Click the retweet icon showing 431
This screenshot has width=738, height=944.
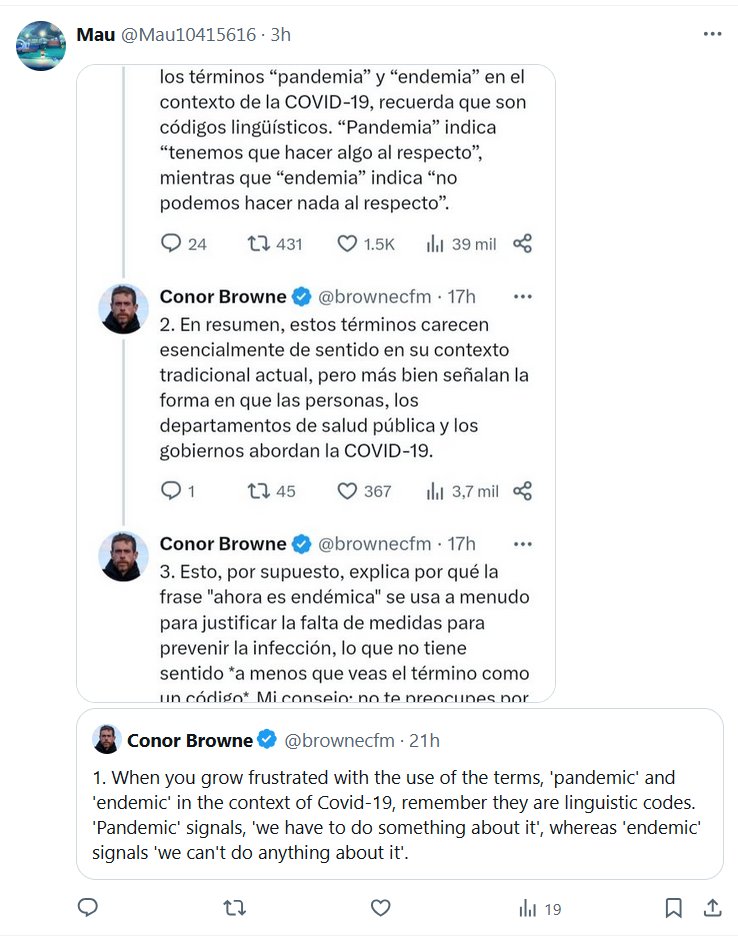[258, 243]
